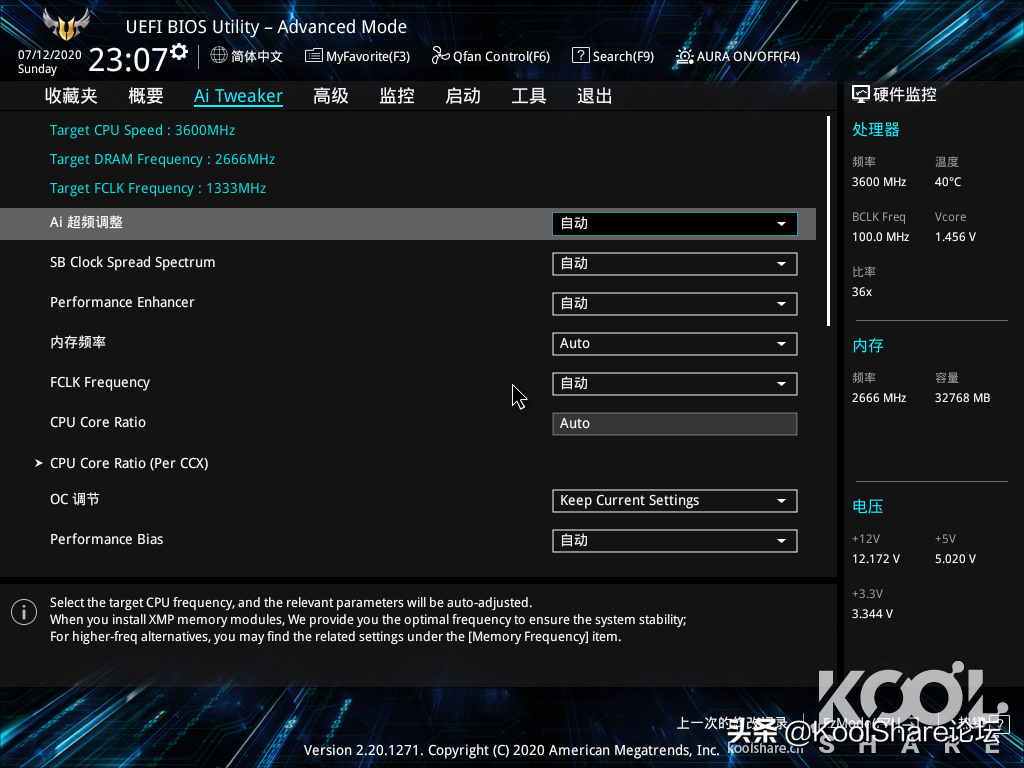Click the 32768 MB capacity value
1024x768 pixels.
(x=963, y=398)
